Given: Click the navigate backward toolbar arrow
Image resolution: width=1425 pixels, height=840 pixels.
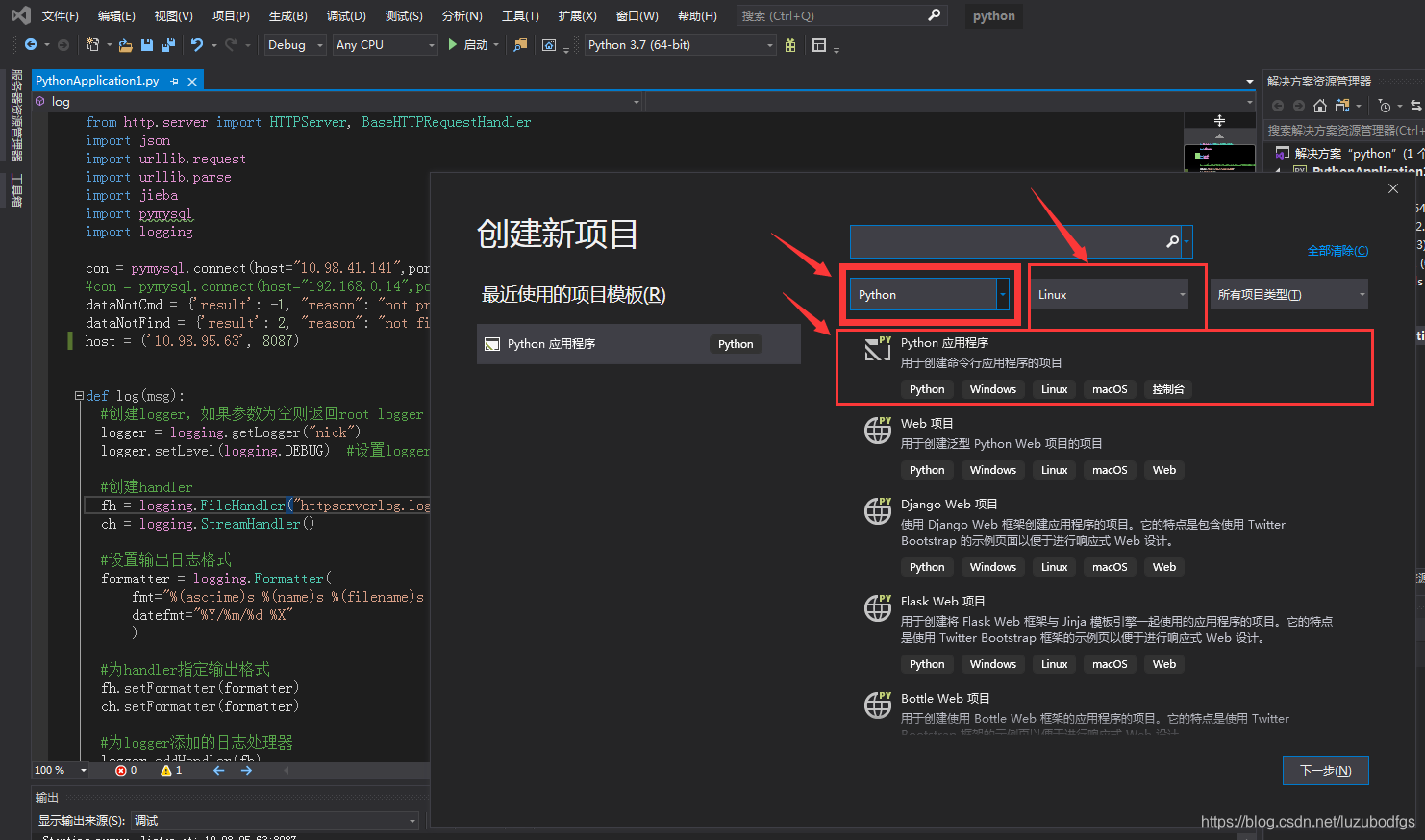Looking at the screenshot, I should pos(31,44).
